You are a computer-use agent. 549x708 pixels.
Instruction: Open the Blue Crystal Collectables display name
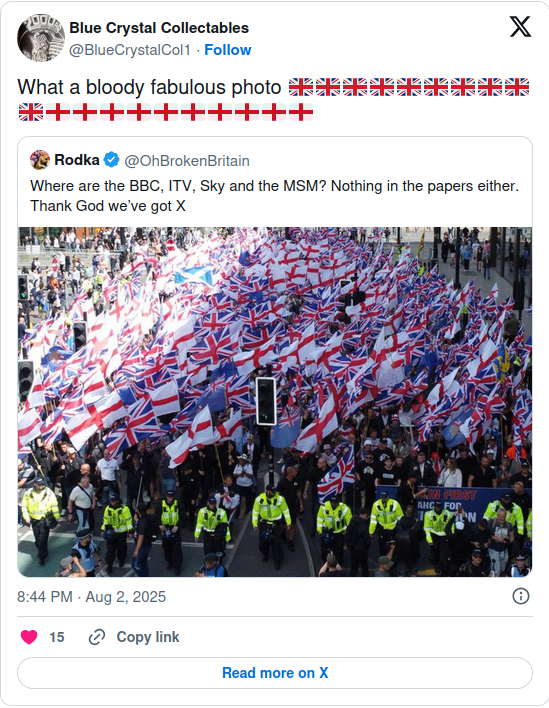click(159, 28)
